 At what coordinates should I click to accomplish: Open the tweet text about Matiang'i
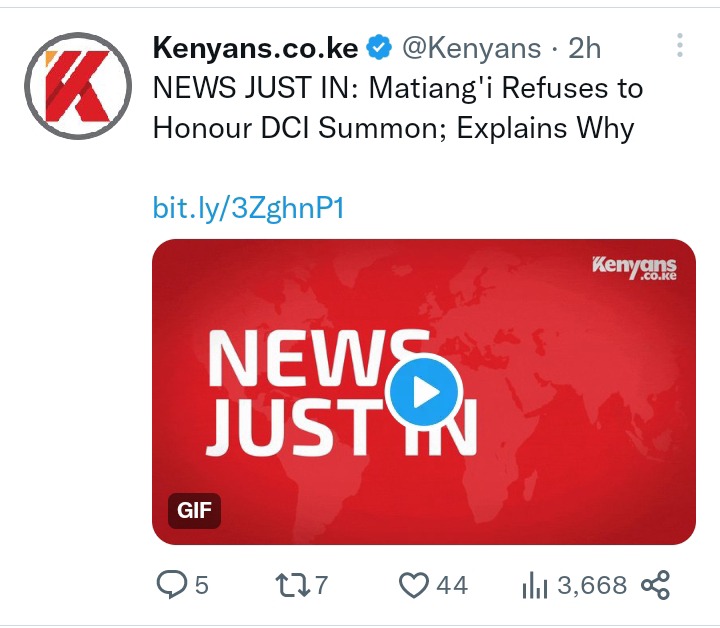[x=398, y=107]
